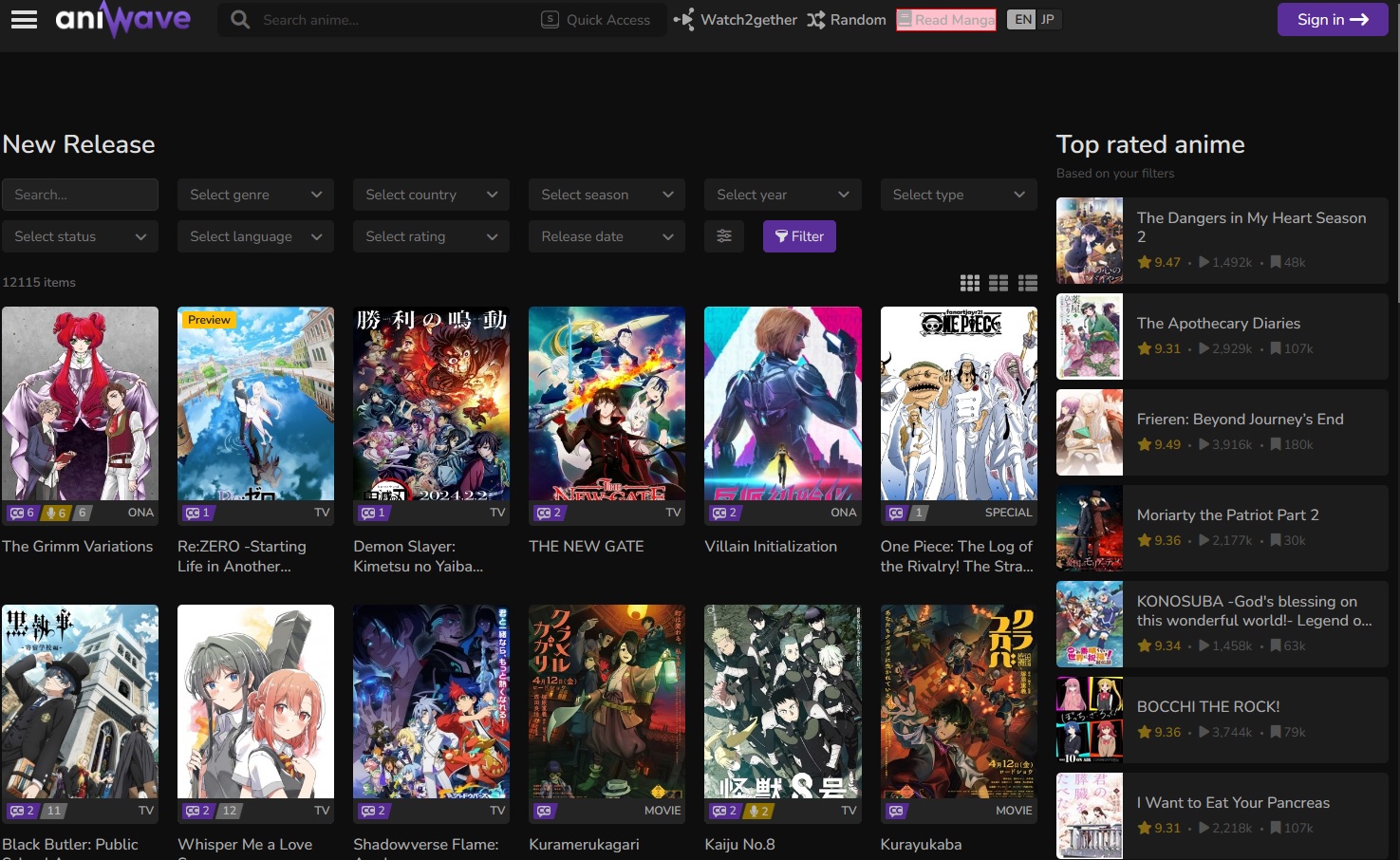Click view count of The Apothecary Diaries

click(x=1225, y=348)
